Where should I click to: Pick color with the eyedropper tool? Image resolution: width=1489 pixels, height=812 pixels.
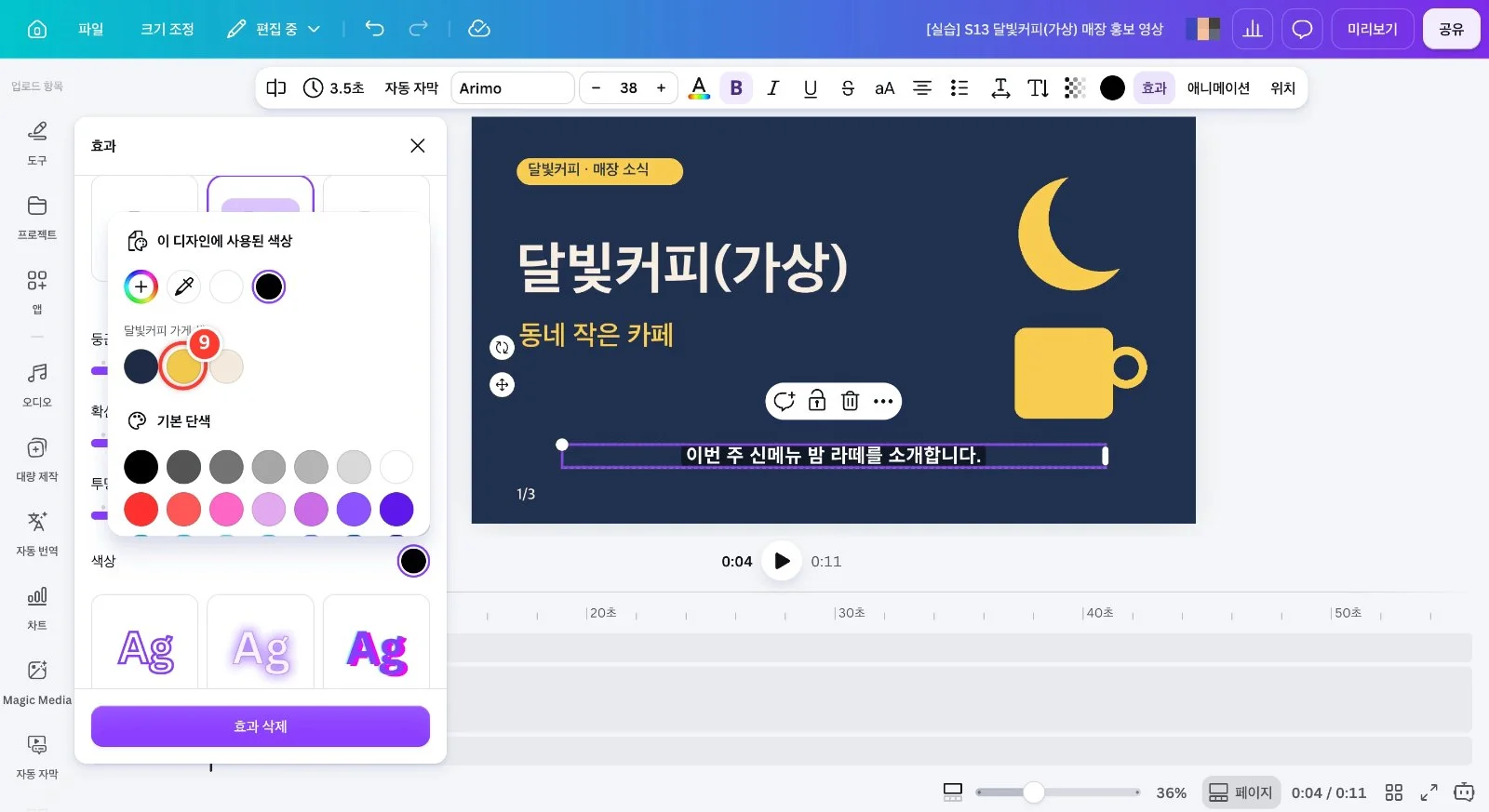[183, 286]
